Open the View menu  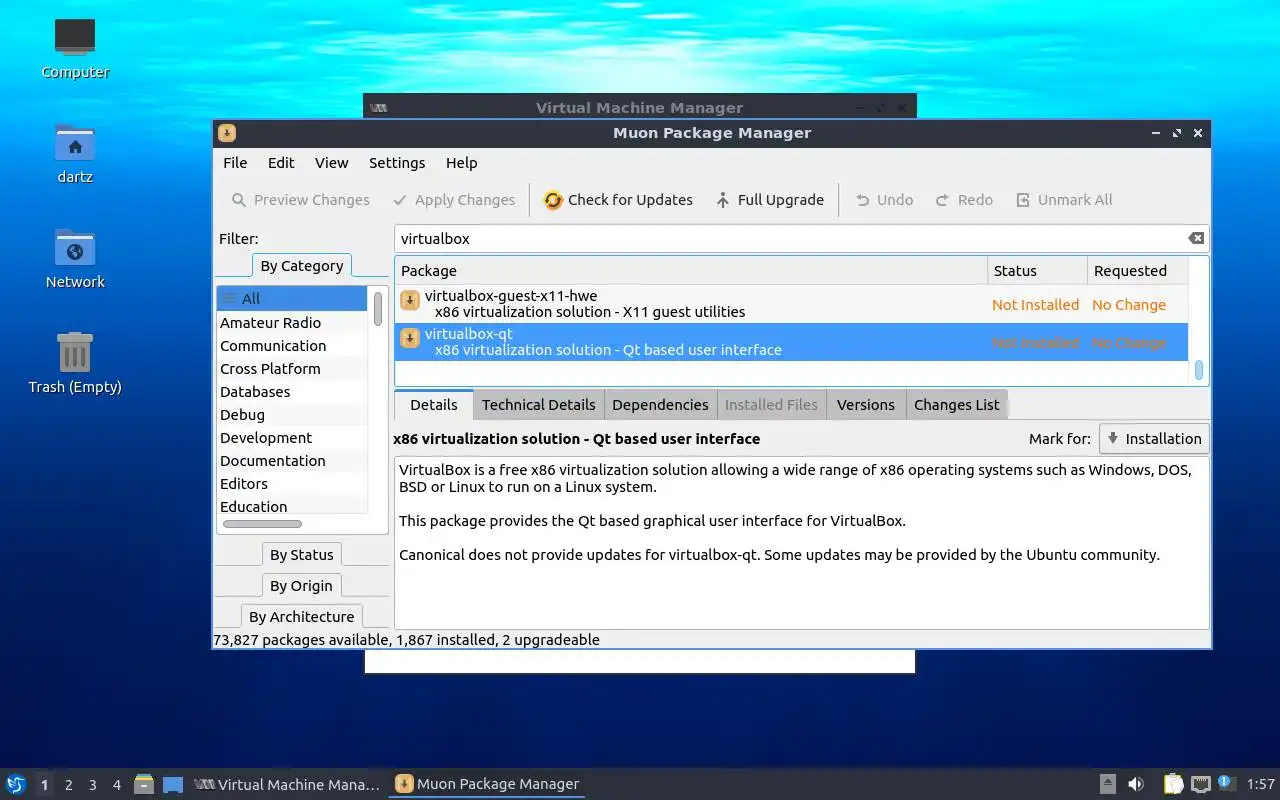click(332, 163)
